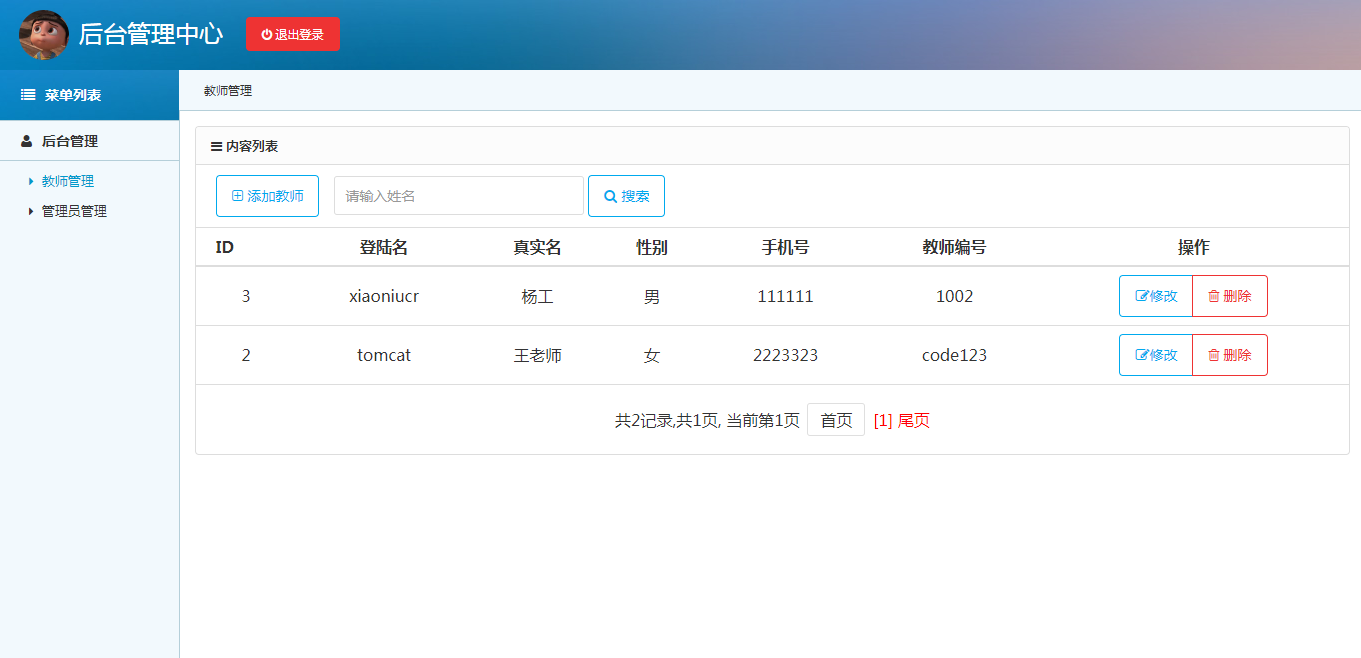Click the gender cell 女
Image resolution: width=1361 pixels, height=658 pixels.
click(652, 355)
